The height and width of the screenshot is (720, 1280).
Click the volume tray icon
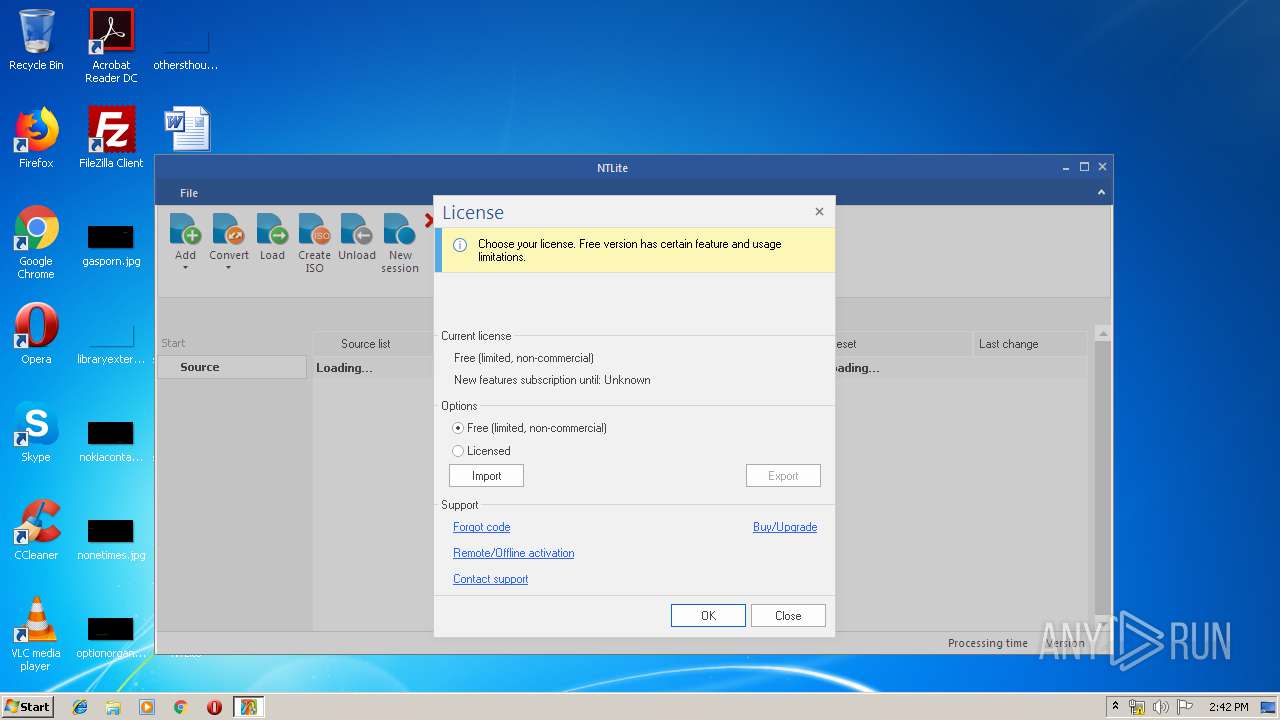point(1160,707)
